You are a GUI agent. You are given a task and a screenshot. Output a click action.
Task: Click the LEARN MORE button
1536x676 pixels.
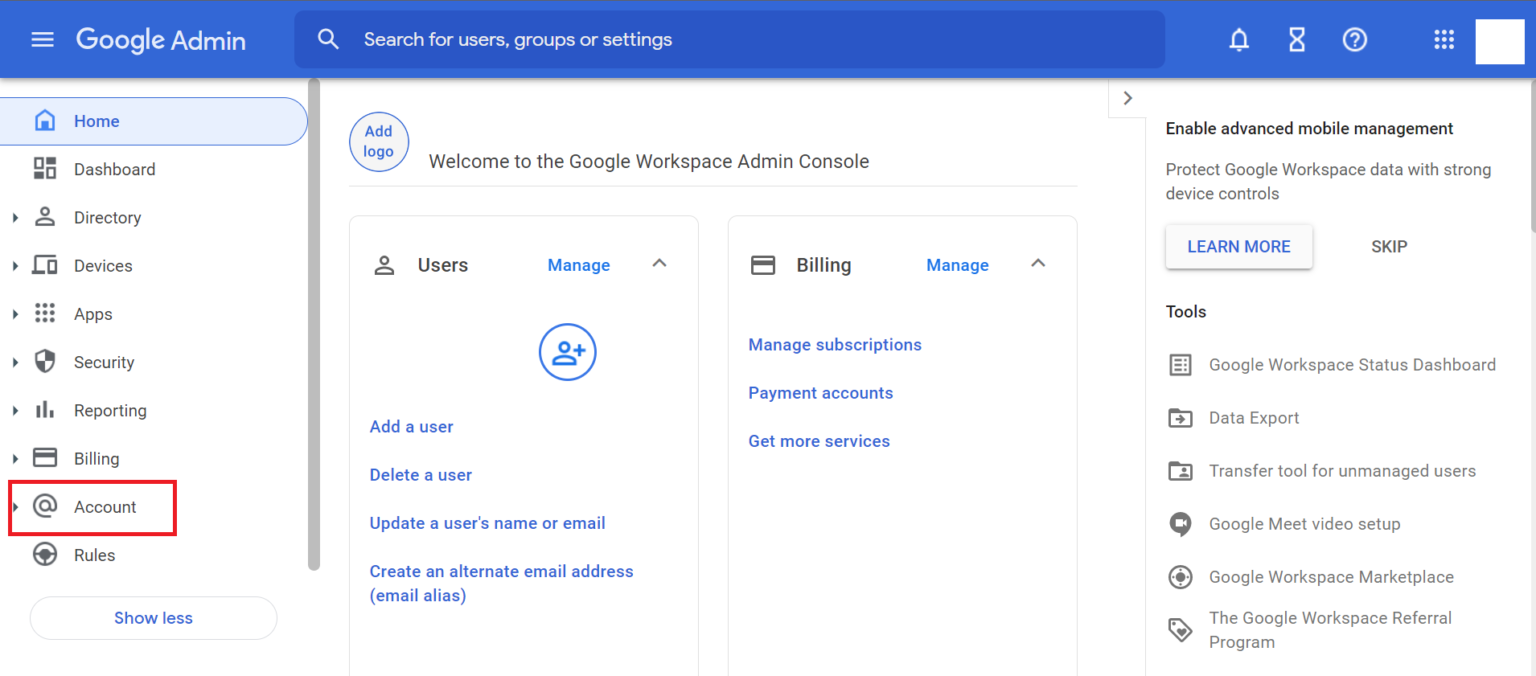(x=1238, y=246)
